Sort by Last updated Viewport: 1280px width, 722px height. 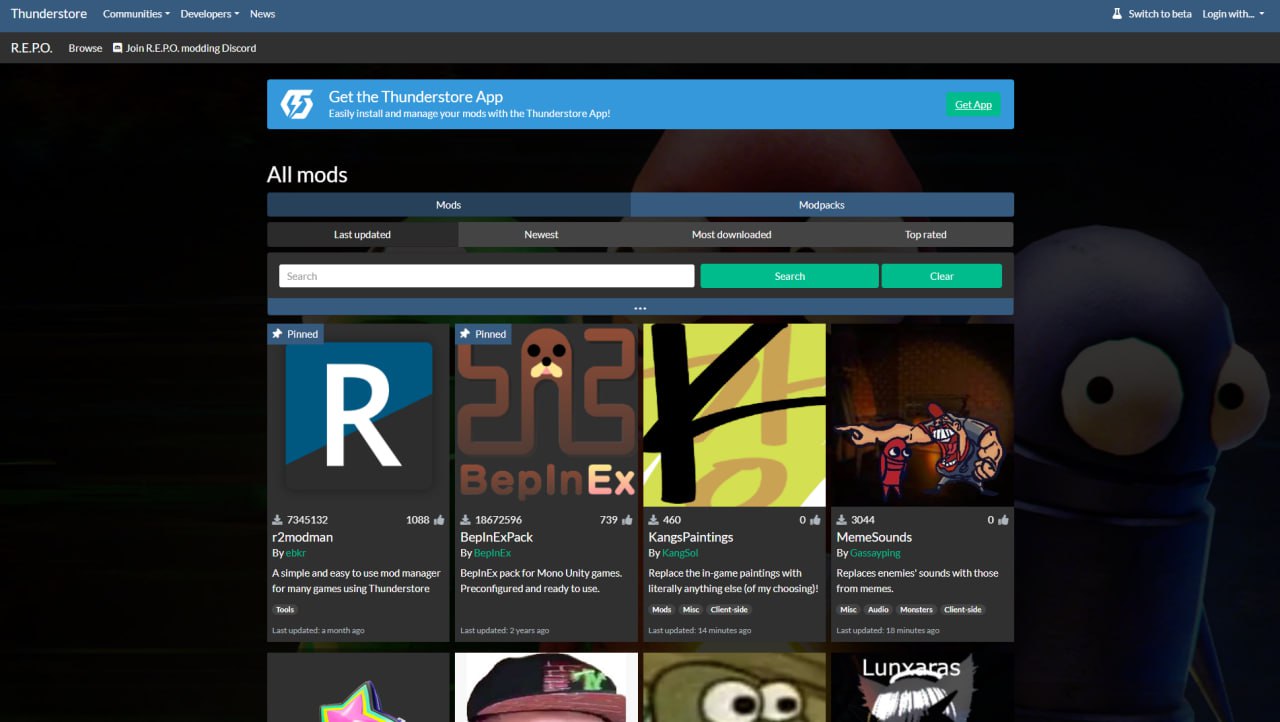362,235
